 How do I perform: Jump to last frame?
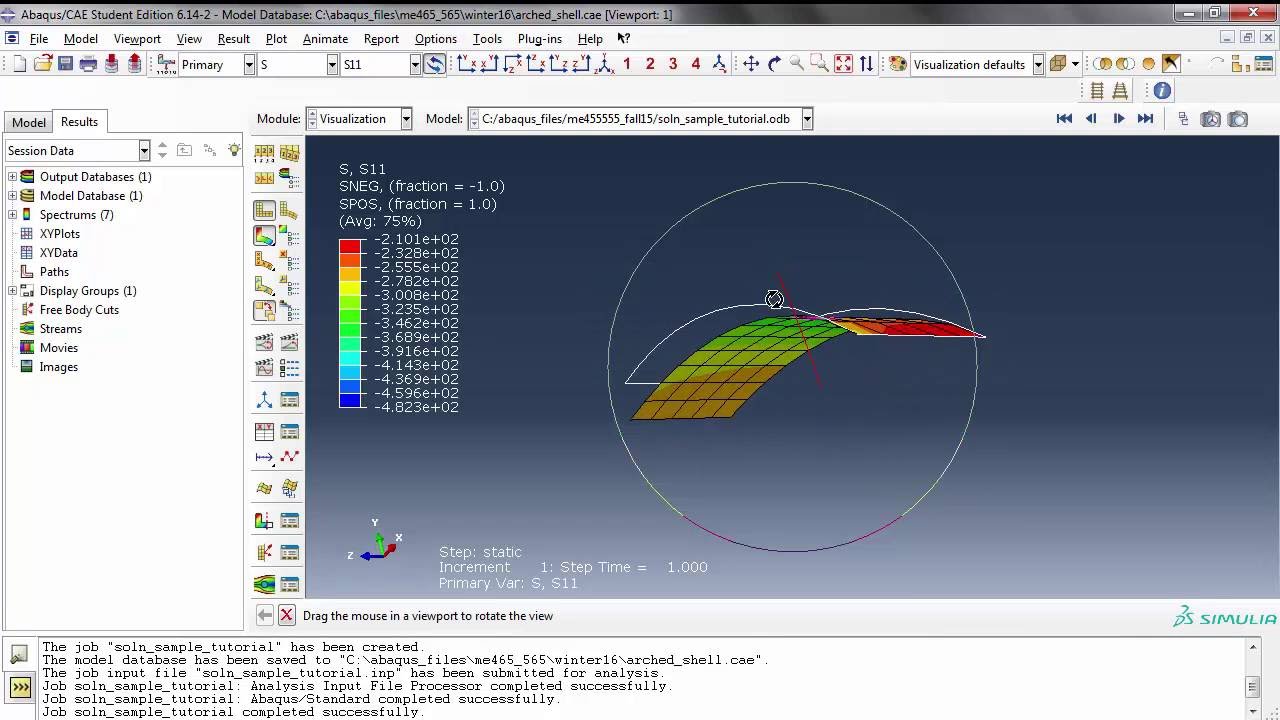pos(1146,118)
